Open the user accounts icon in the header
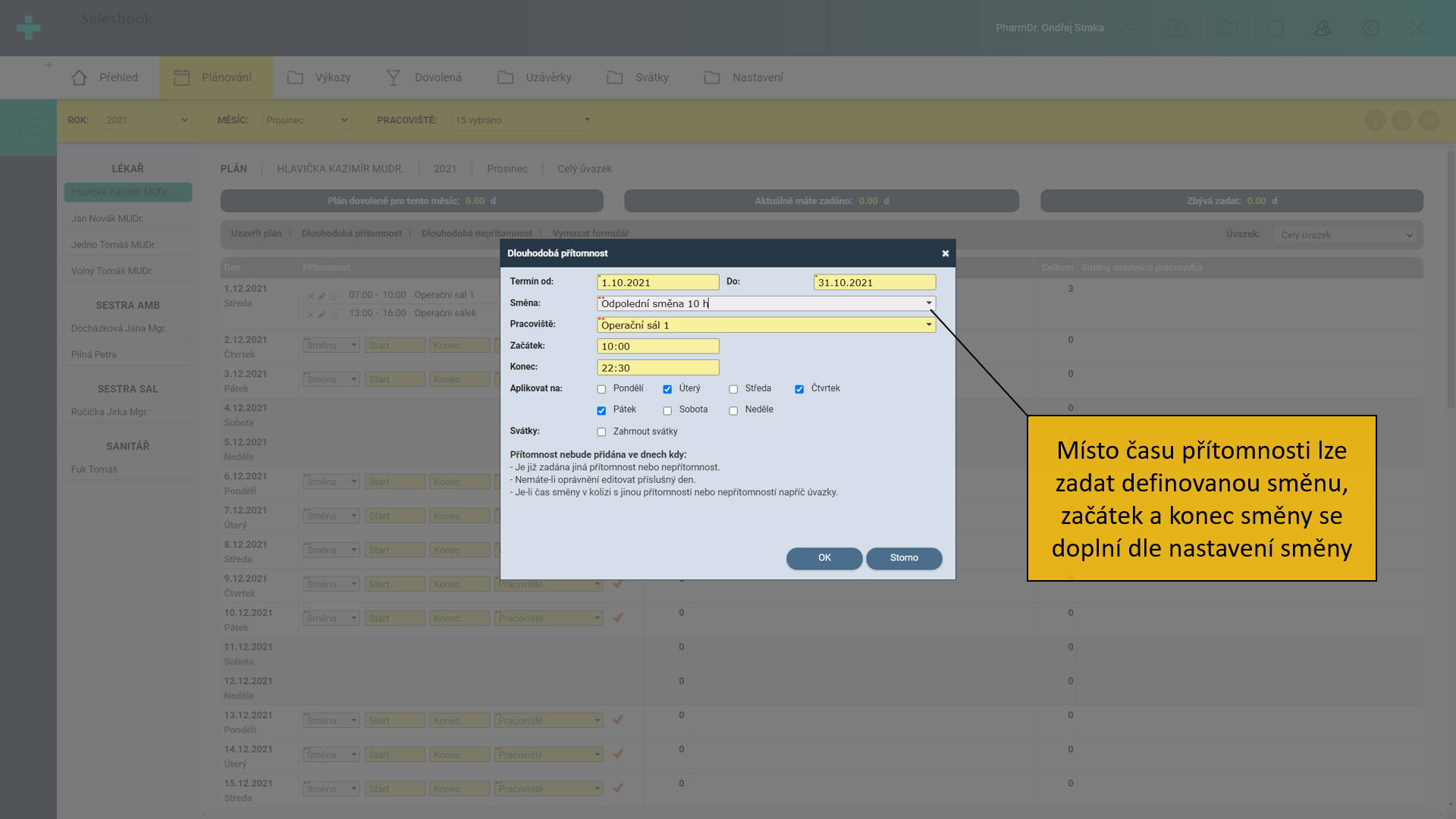The width and height of the screenshot is (1456, 819). (1323, 28)
